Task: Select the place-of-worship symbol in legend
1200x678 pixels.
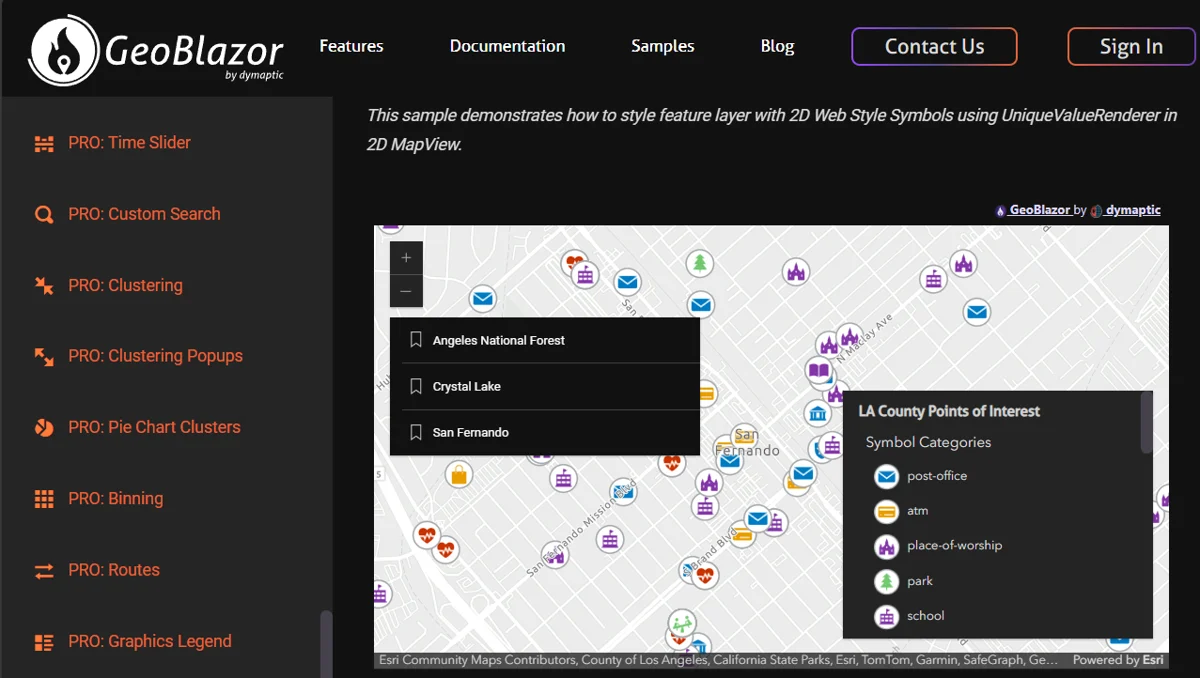Action: [886, 546]
